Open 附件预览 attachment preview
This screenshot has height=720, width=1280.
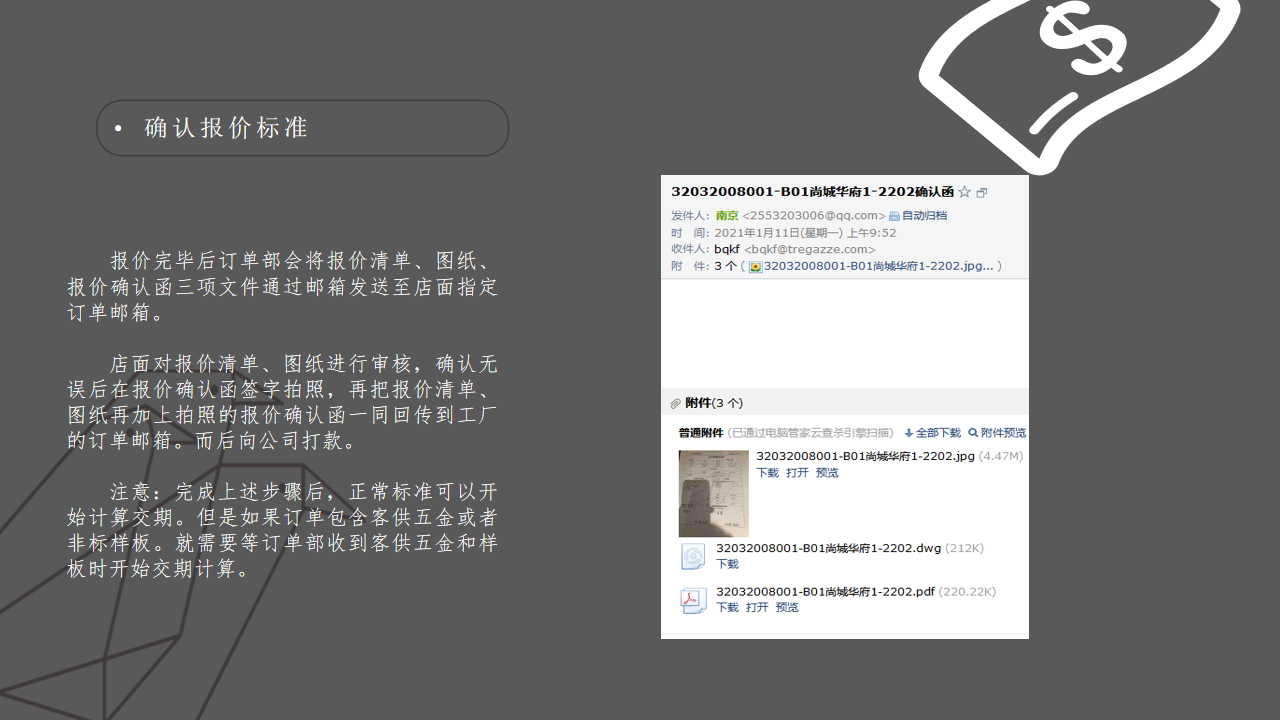tap(997, 433)
